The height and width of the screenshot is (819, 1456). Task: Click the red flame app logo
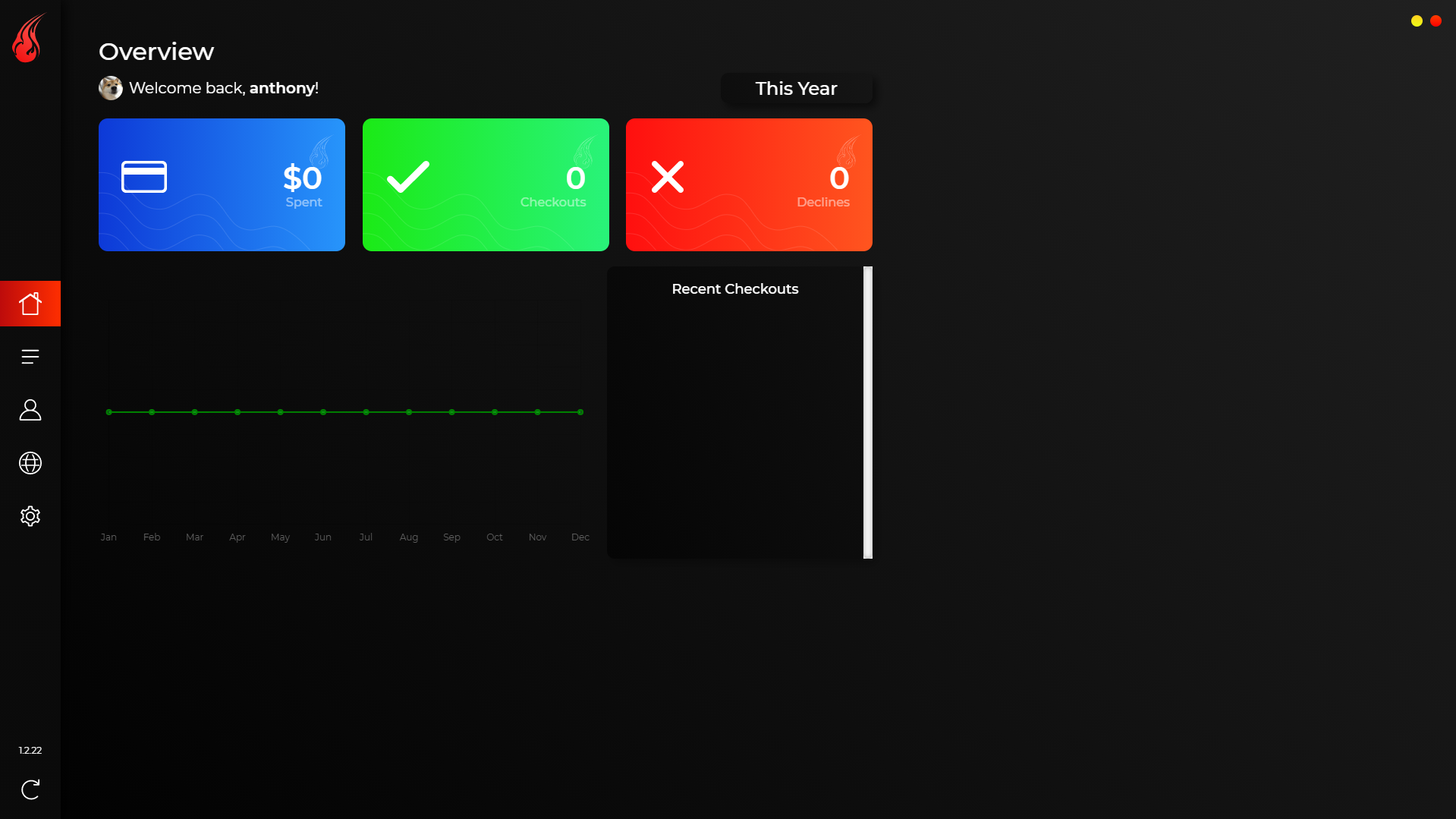(x=29, y=38)
